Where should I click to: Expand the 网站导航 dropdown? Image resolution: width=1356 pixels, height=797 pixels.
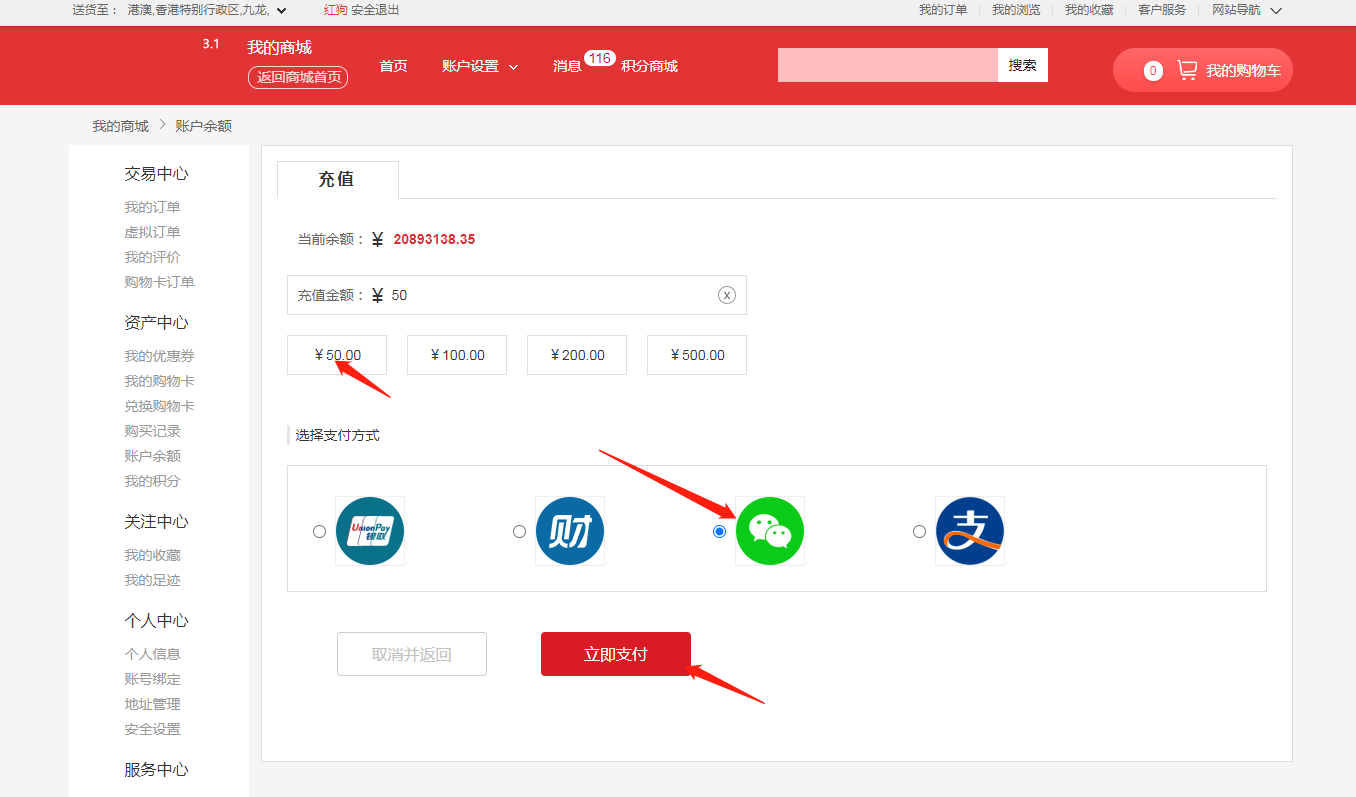(1246, 10)
